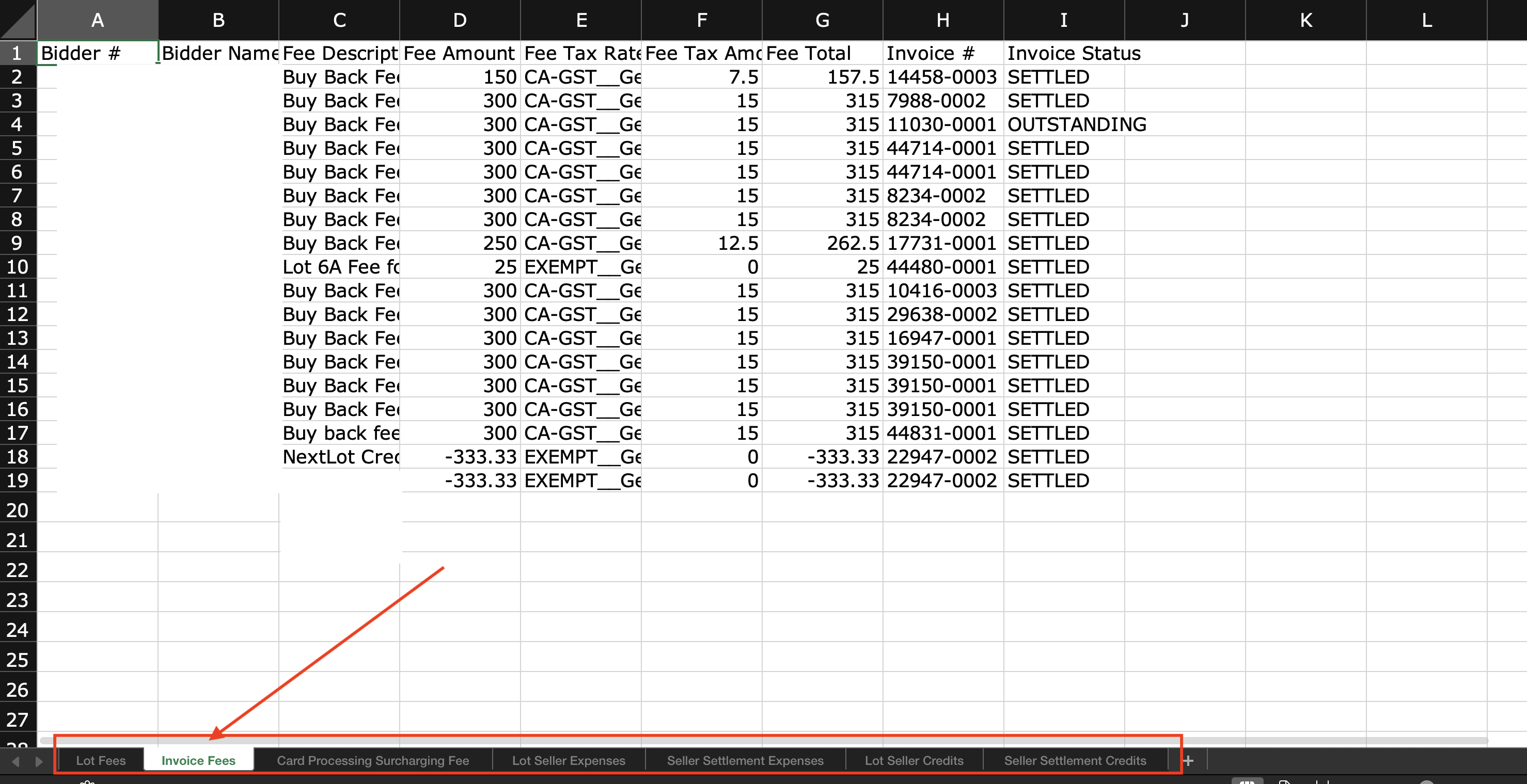Screen dimensions: 1527x784
Task: Select tax amount cell 12.5
Action: [702, 243]
